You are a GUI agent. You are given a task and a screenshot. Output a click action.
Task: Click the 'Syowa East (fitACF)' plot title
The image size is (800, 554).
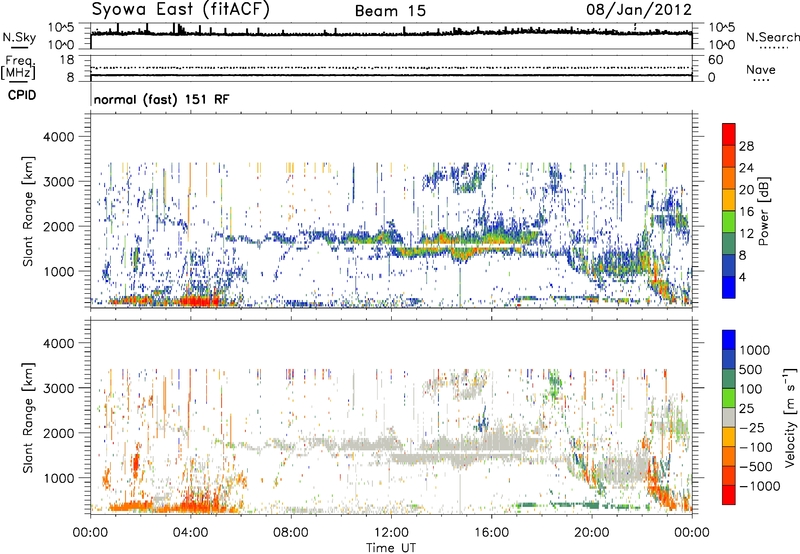(181, 10)
